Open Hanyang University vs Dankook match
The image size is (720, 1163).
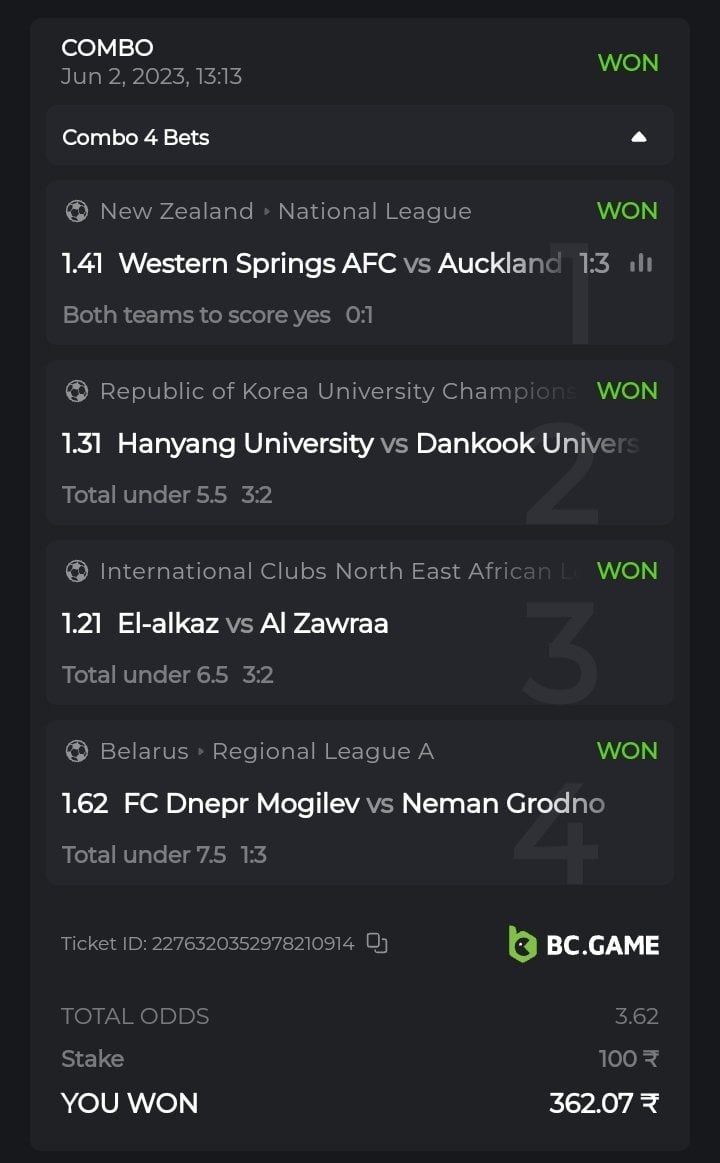click(x=377, y=444)
